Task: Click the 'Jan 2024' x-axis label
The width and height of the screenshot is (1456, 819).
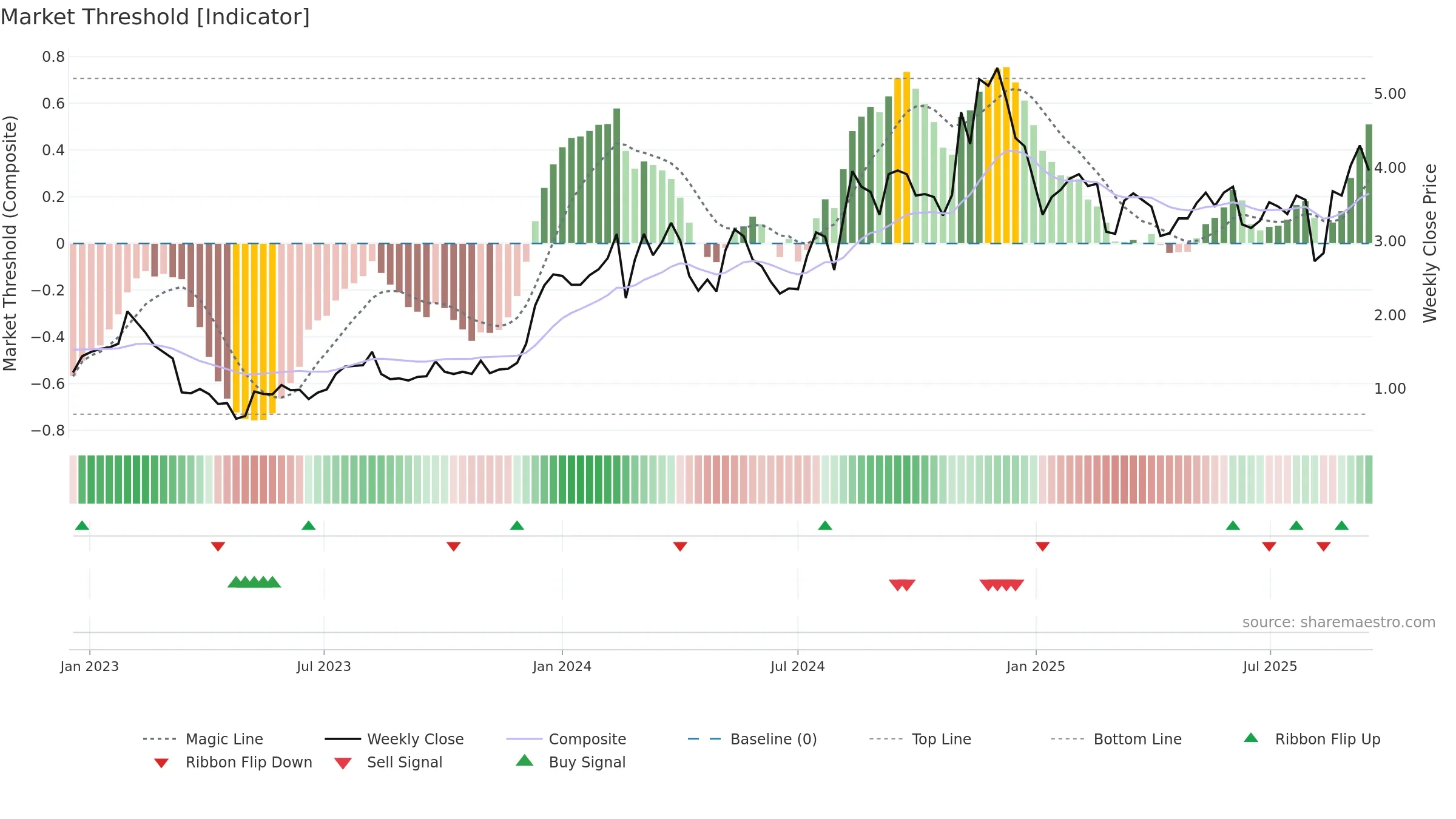Action: [562, 667]
